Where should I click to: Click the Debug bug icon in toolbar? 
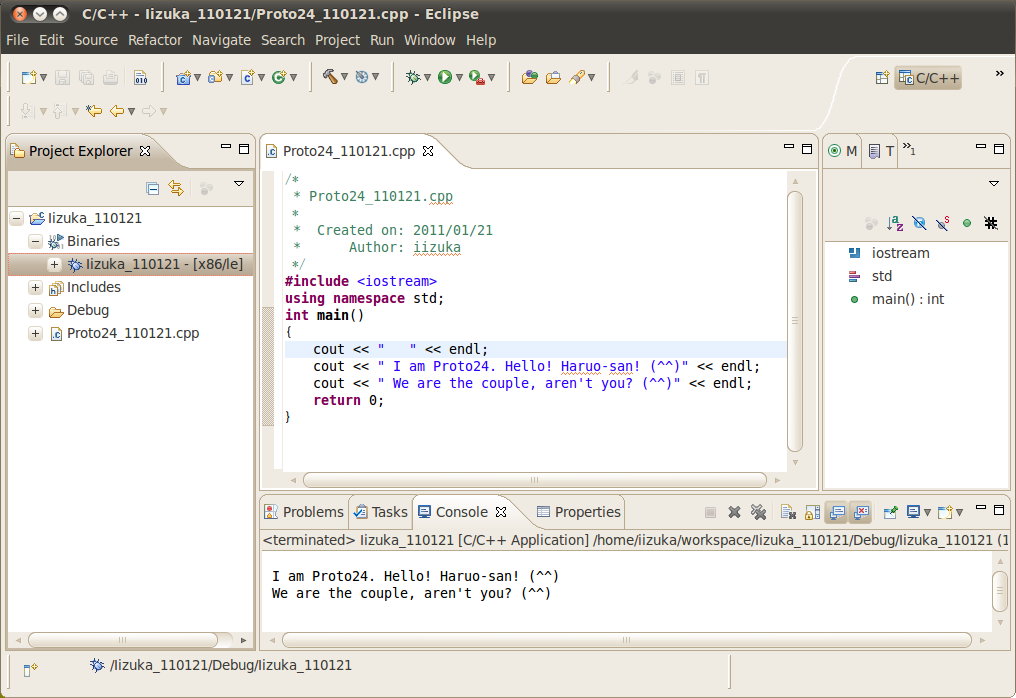(x=413, y=78)
